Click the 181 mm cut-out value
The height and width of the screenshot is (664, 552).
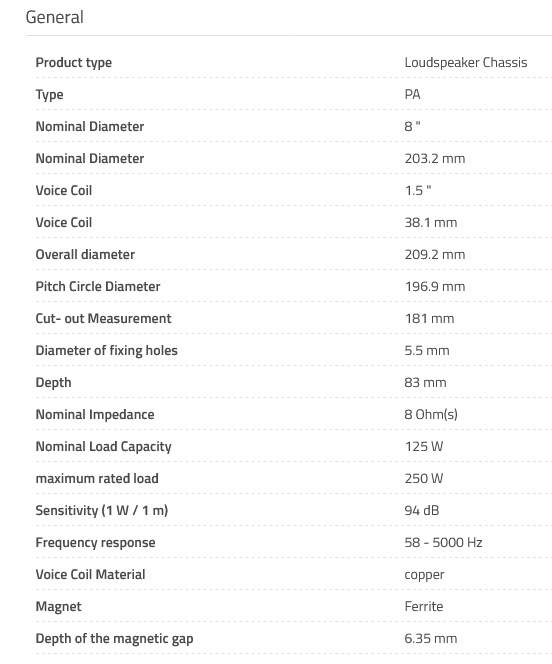(x=429, y=318)
